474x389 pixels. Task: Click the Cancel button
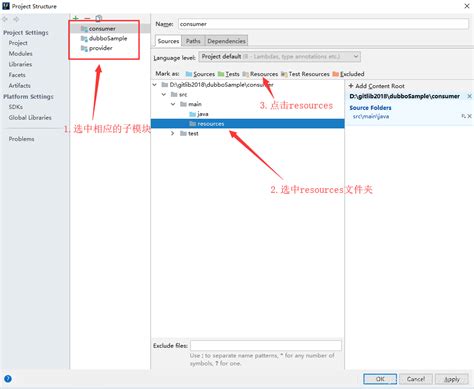pos(416,379)
